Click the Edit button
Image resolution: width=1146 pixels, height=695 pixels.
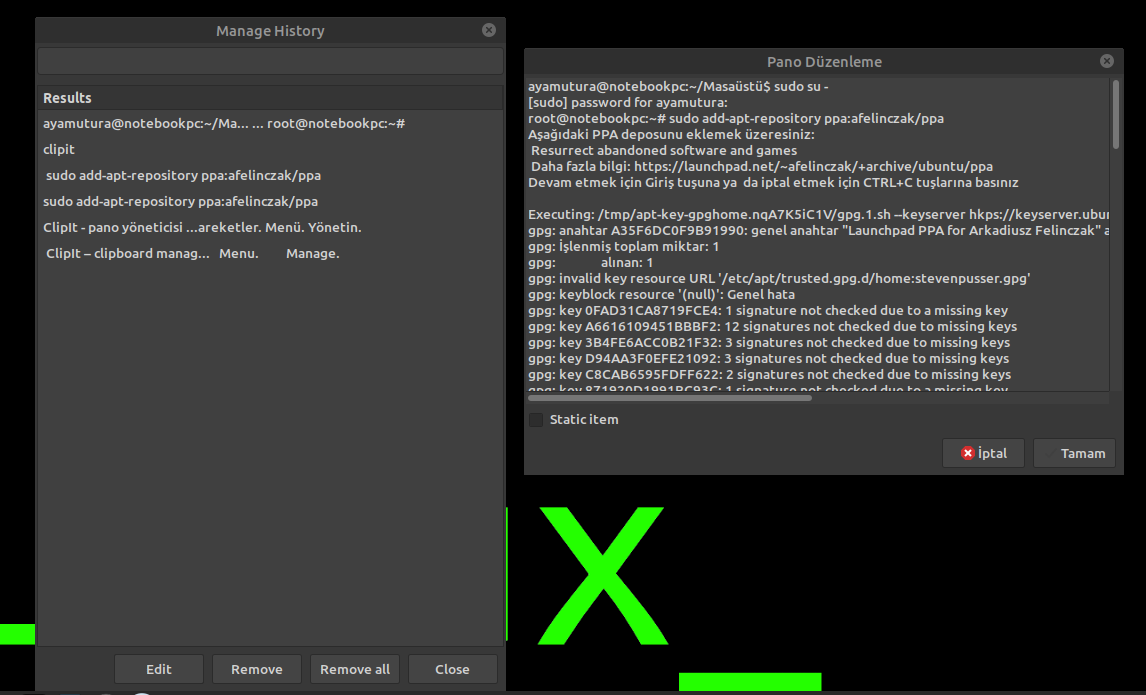159,669
